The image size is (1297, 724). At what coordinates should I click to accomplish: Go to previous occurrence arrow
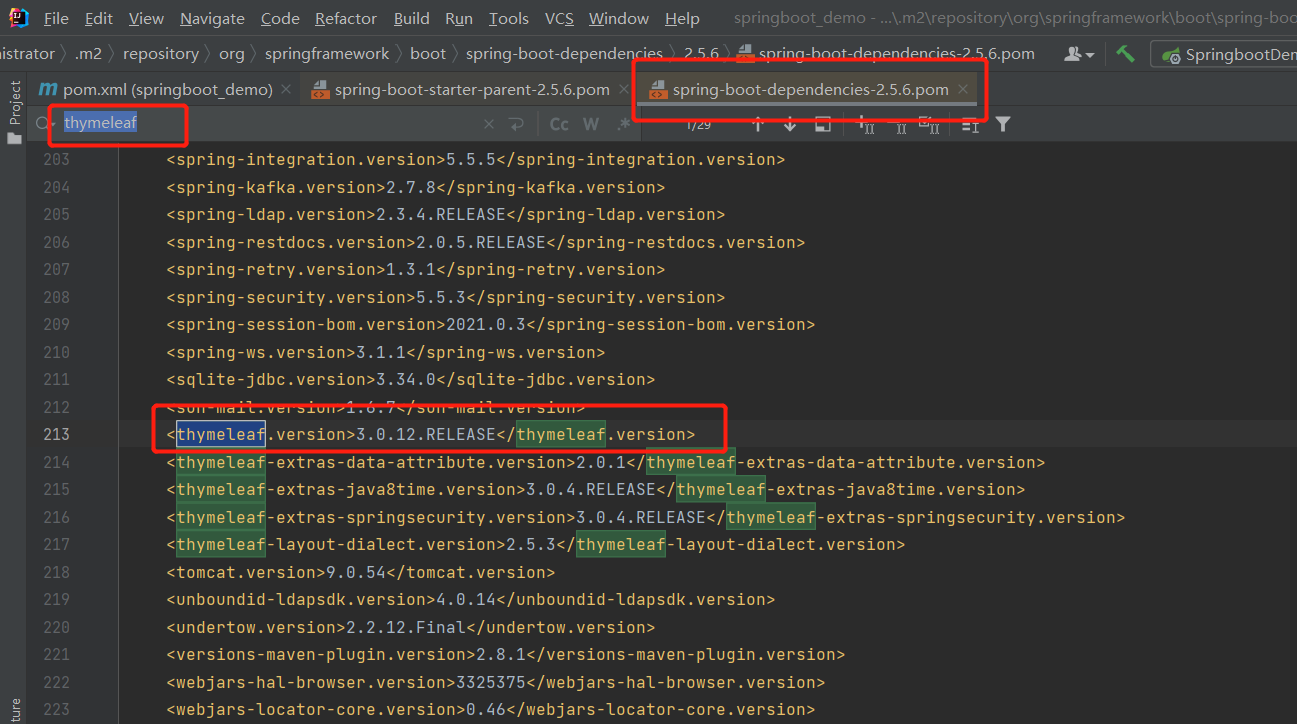click(758, 124)
